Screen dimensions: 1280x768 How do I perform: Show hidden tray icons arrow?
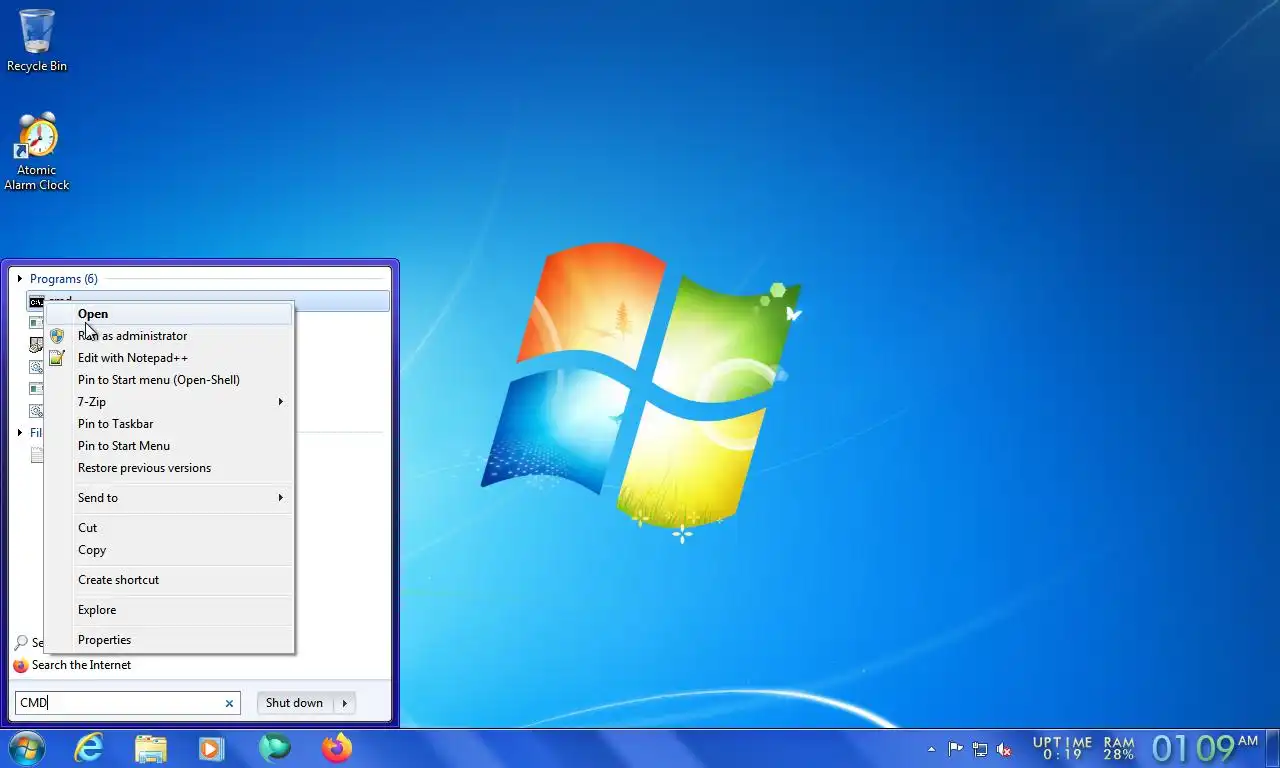932,749
